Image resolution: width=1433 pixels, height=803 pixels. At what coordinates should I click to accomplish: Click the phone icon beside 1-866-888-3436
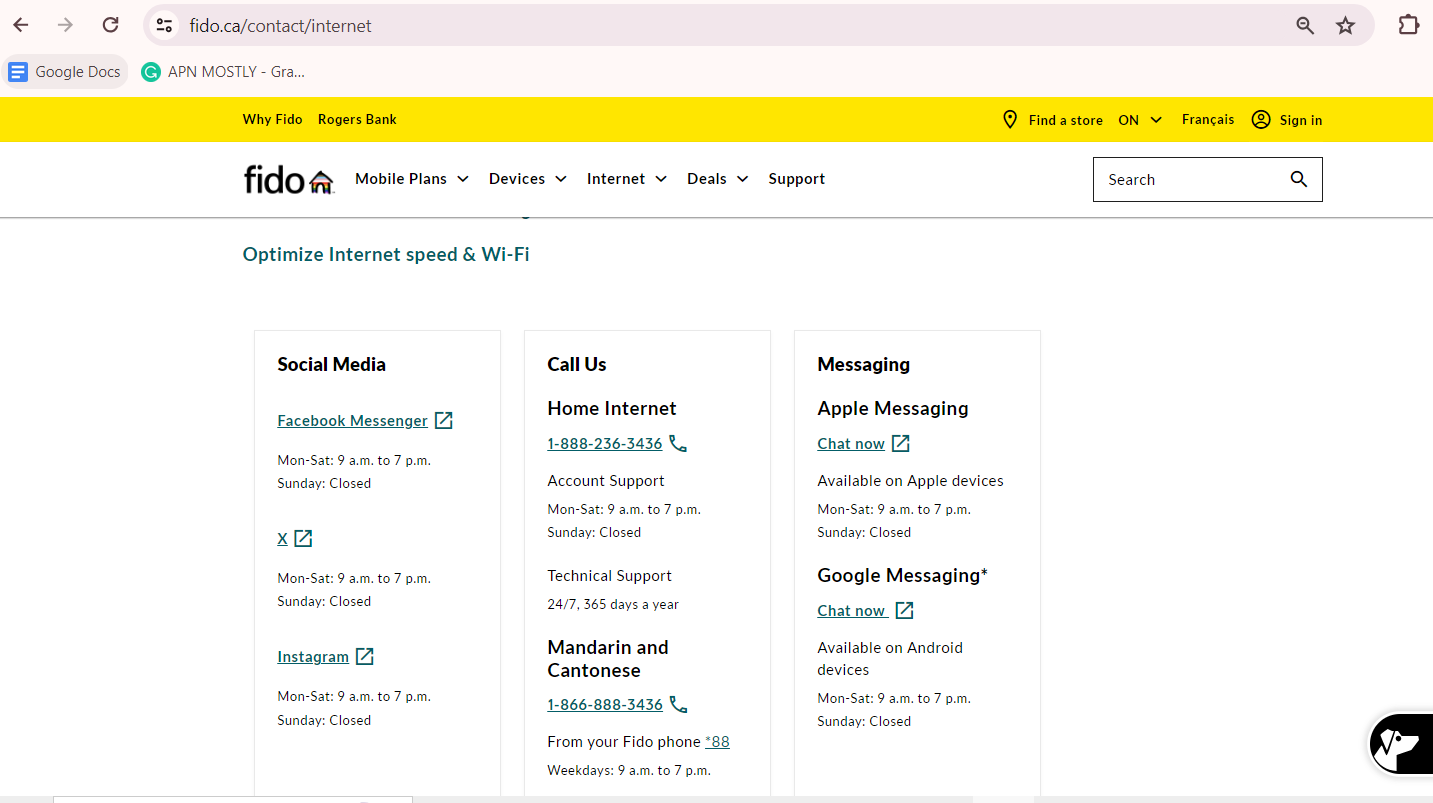(x=678, y=704)
